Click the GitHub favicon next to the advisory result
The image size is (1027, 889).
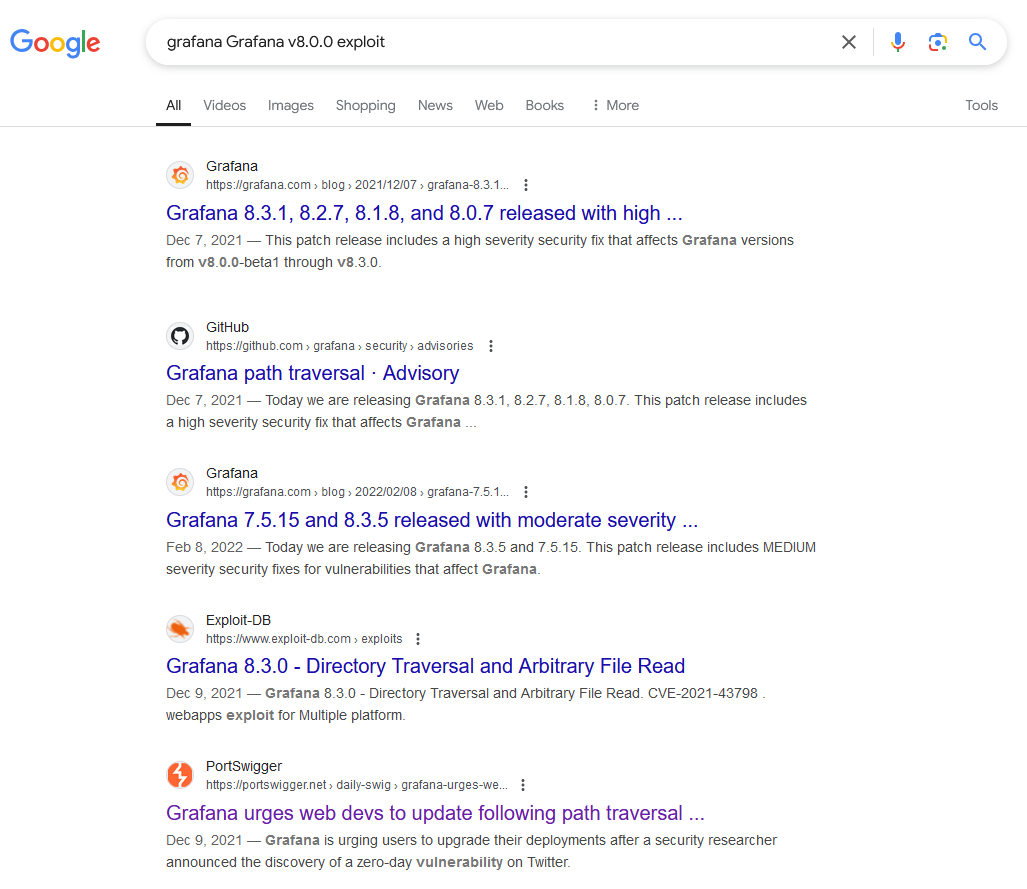coord(180,336)
